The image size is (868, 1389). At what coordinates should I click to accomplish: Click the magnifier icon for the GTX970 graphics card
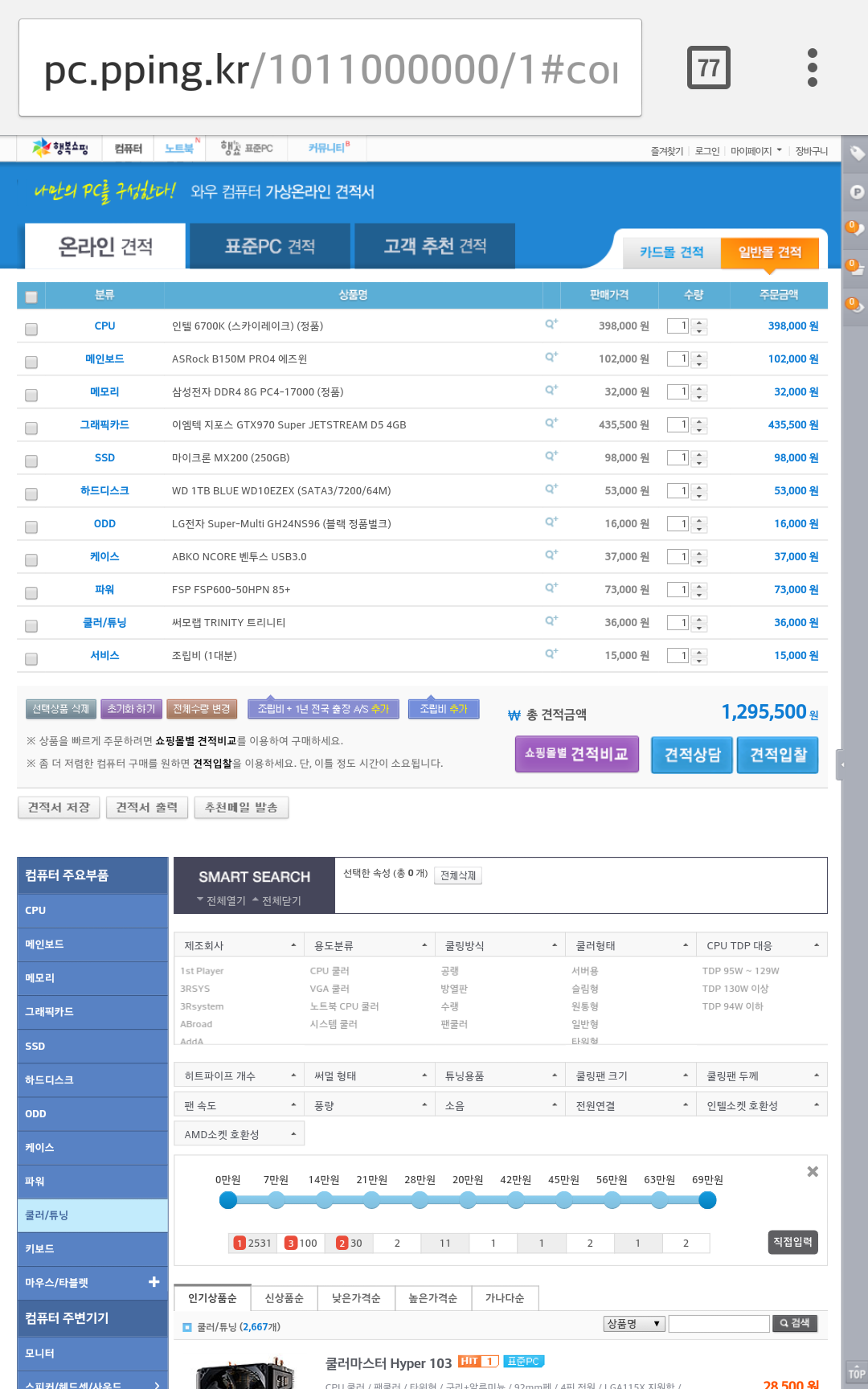point(551,423)
